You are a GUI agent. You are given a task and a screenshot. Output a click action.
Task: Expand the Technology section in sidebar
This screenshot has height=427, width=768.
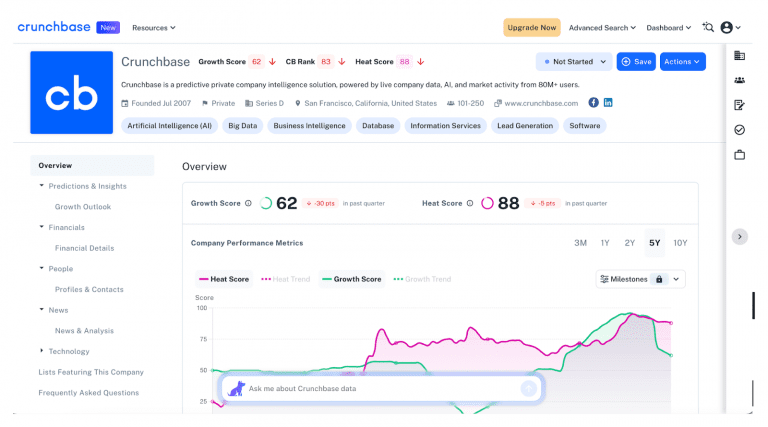[x=42, y=351]
